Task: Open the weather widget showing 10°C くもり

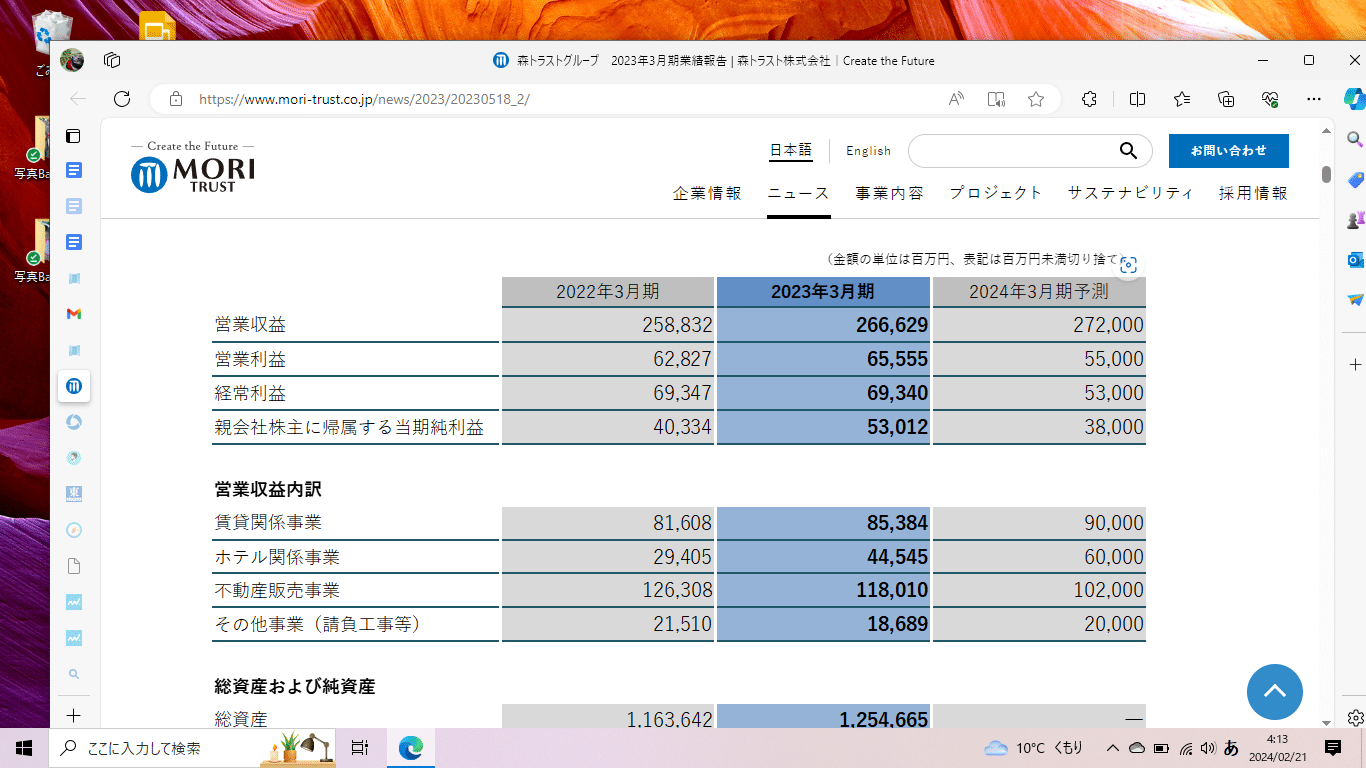Action: tap(1033, 747)
